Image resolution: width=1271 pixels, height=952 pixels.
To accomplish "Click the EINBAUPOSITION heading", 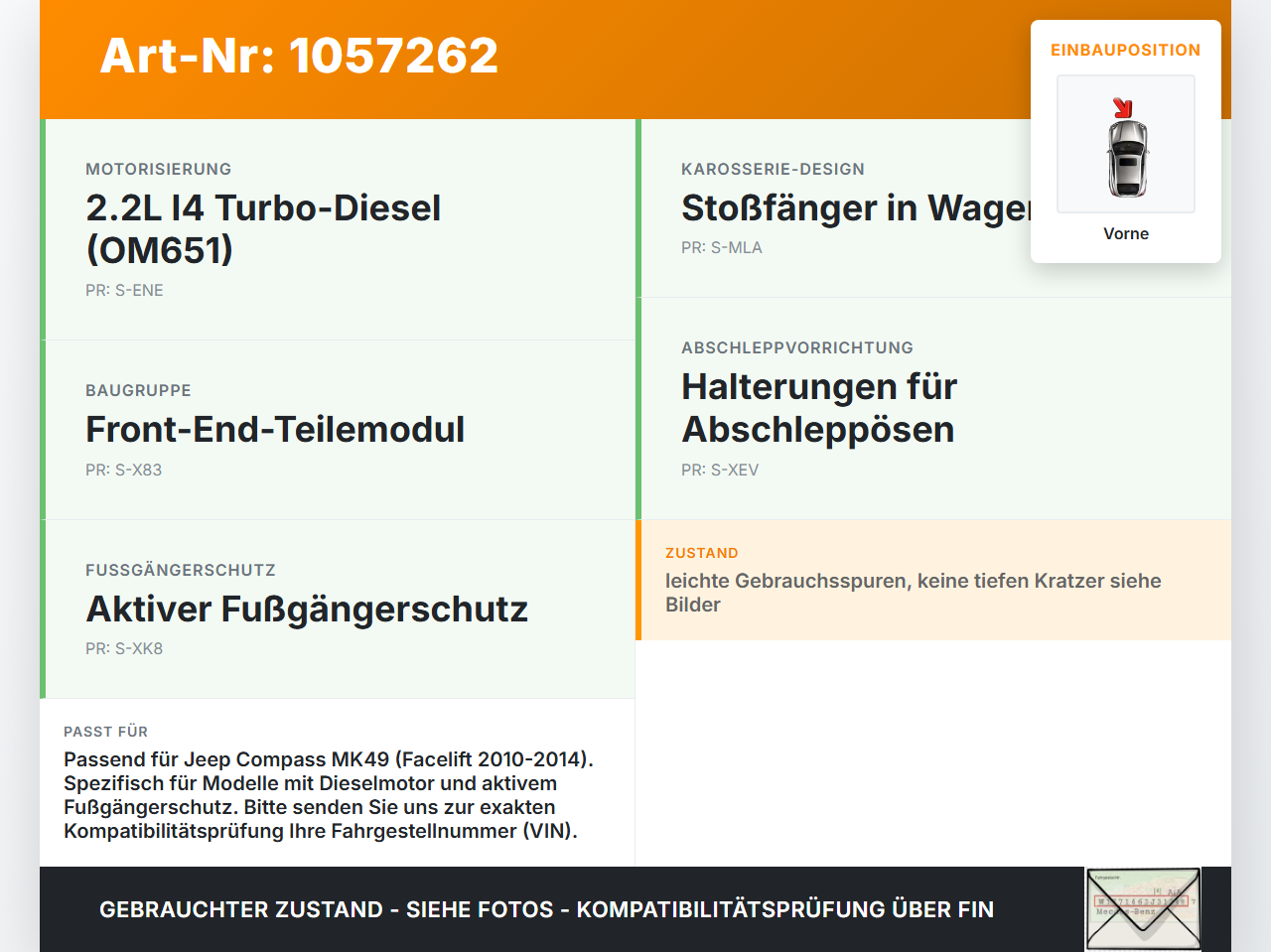I will click(1126, 50).
